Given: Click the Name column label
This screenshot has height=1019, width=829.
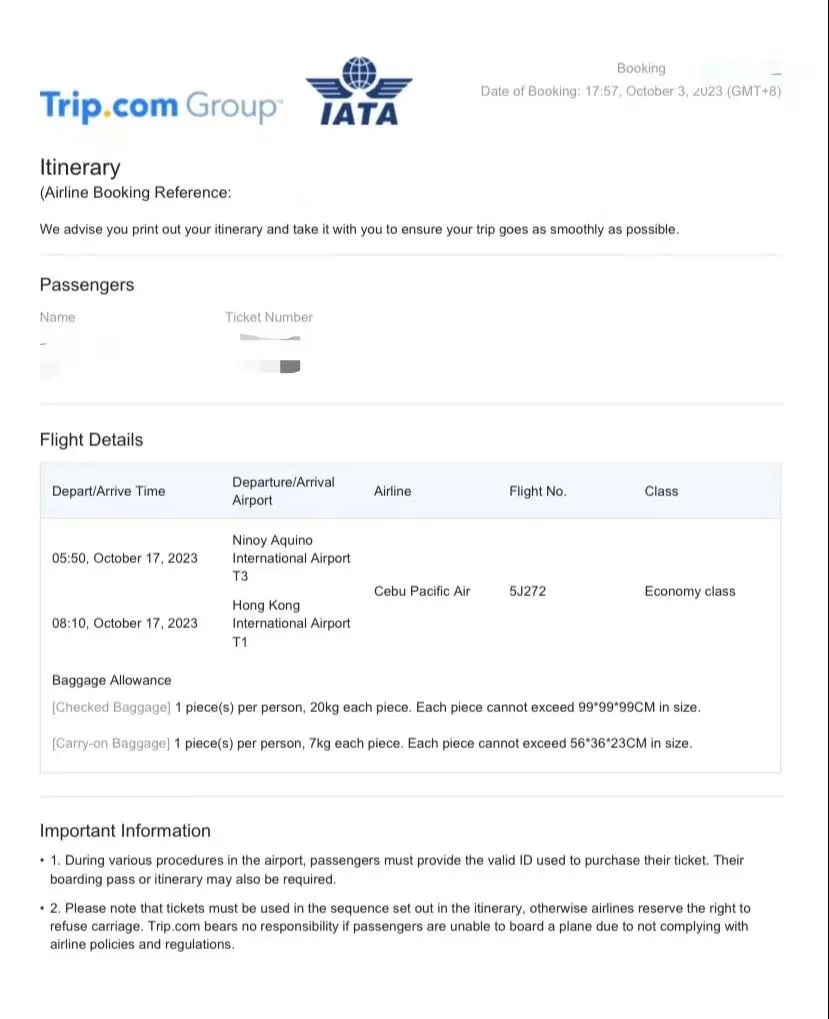Looking at the screenshot, I should click(57, 317).
